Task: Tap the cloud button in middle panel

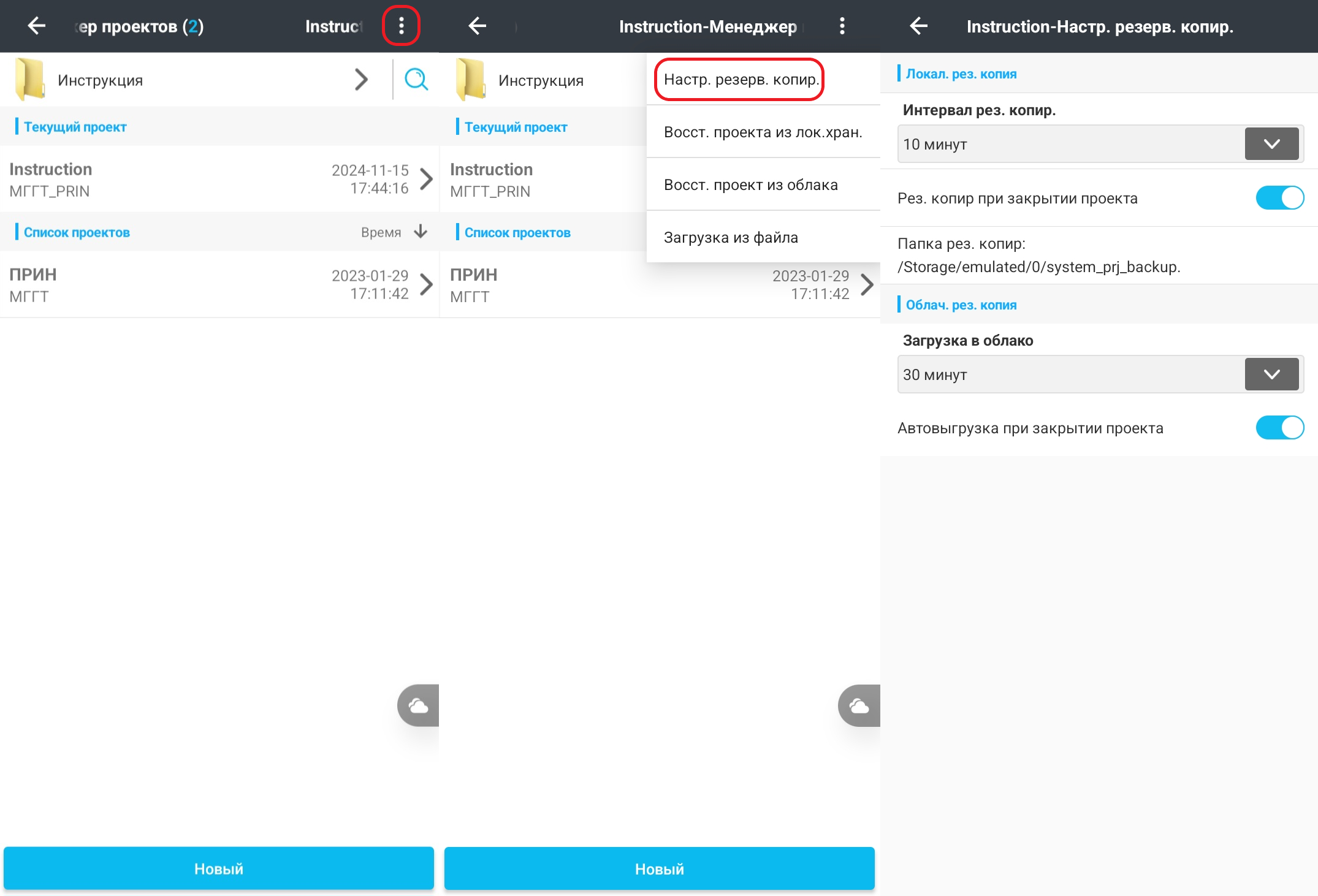Action: pyautogui.click(x=859, y=705)
